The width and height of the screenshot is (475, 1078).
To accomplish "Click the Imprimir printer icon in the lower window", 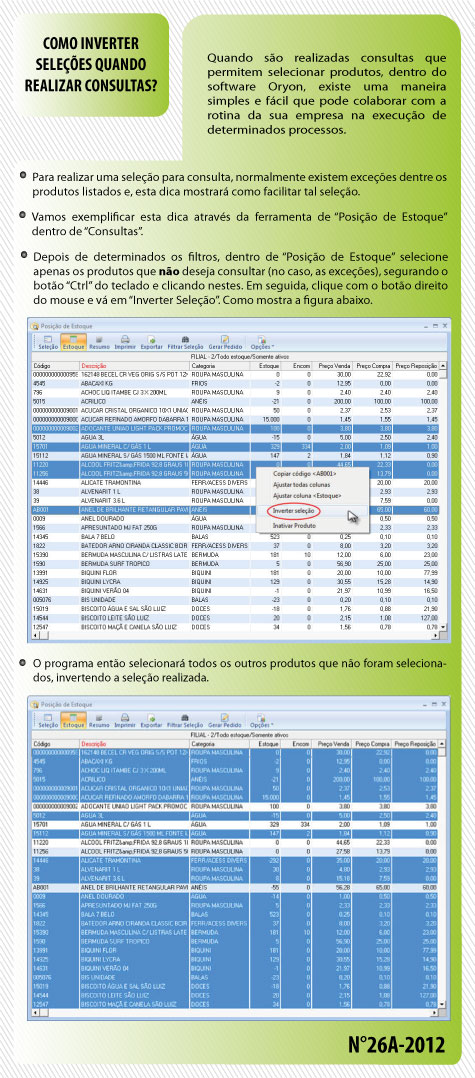I will [x=125, y=720].
